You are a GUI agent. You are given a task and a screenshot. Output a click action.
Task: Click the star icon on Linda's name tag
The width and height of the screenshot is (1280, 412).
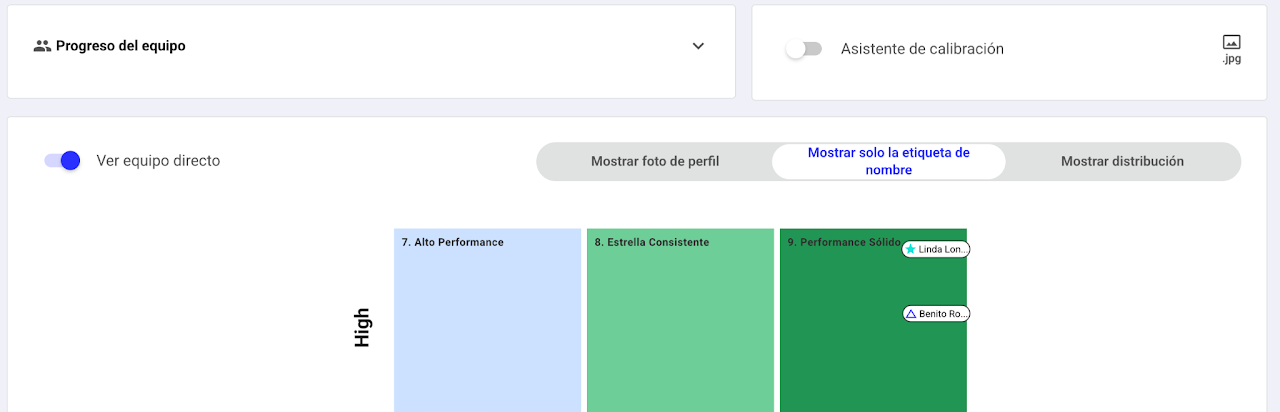[x=910, y=249]
